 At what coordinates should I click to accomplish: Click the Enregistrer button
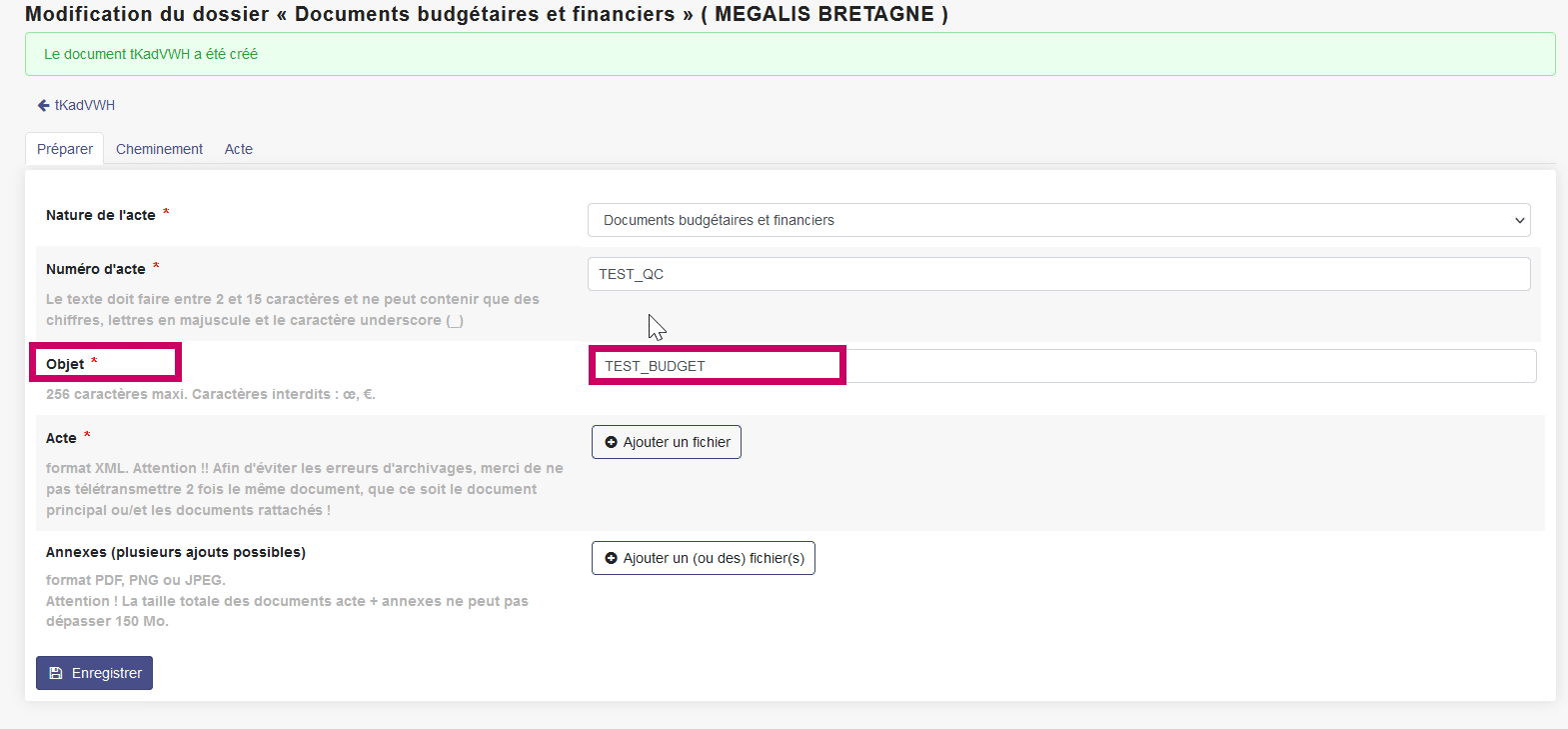coord(94,673)
